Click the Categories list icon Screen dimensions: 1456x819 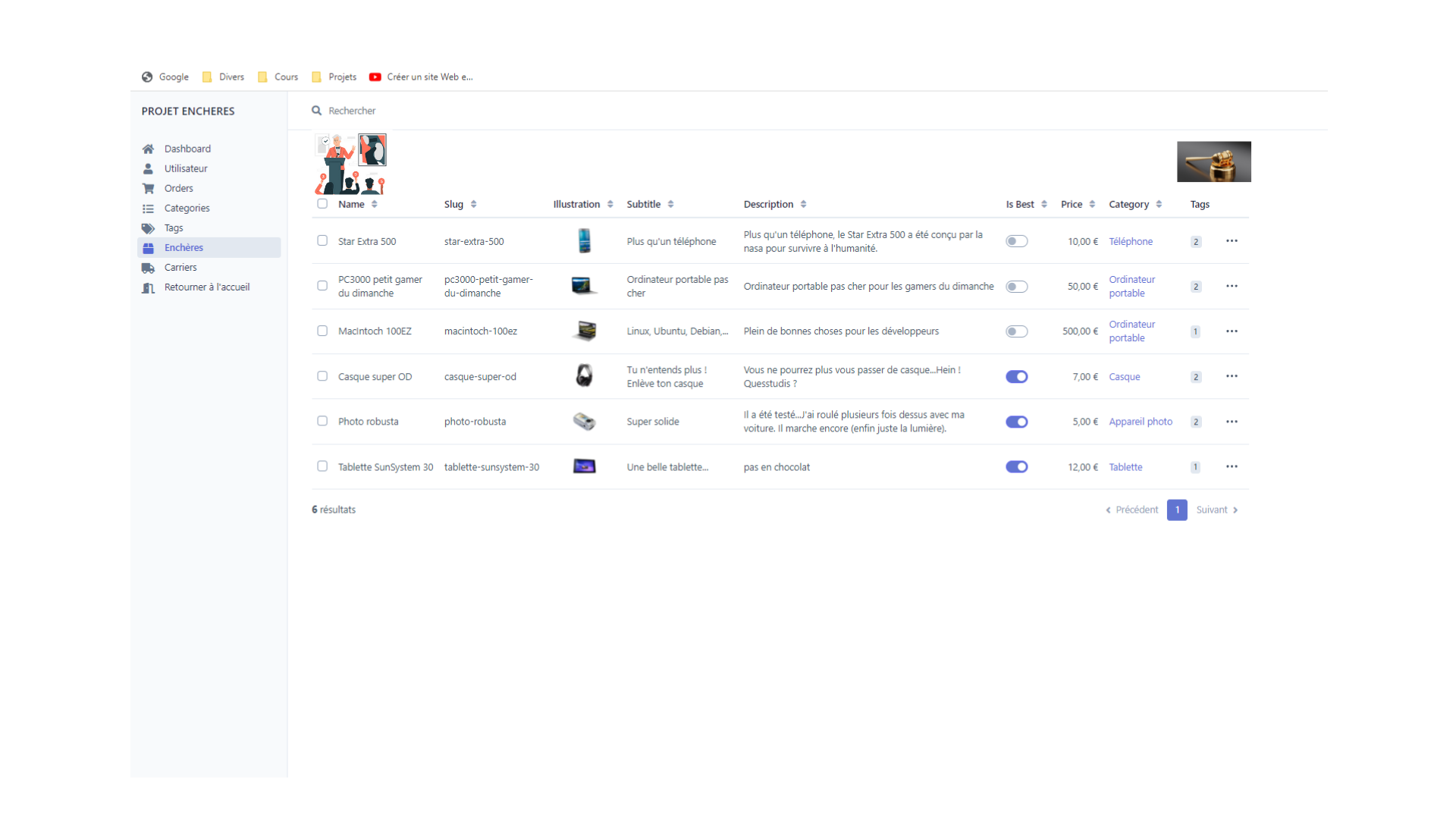(149, 208)
